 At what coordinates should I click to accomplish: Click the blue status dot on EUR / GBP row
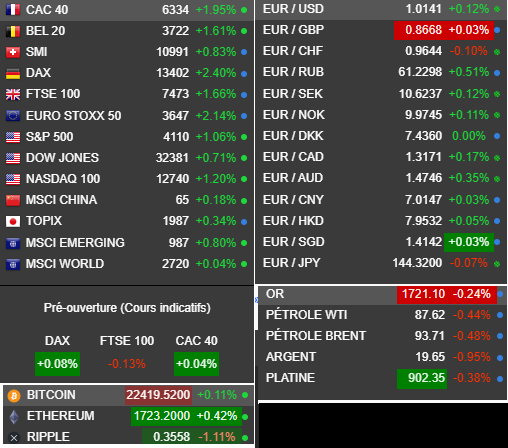[497, 30]
